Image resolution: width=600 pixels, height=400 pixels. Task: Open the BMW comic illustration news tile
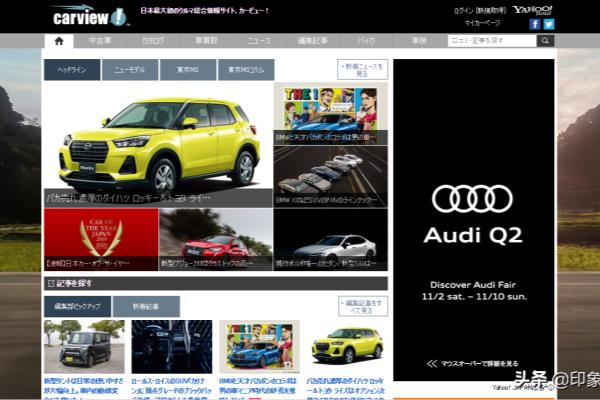331,114
